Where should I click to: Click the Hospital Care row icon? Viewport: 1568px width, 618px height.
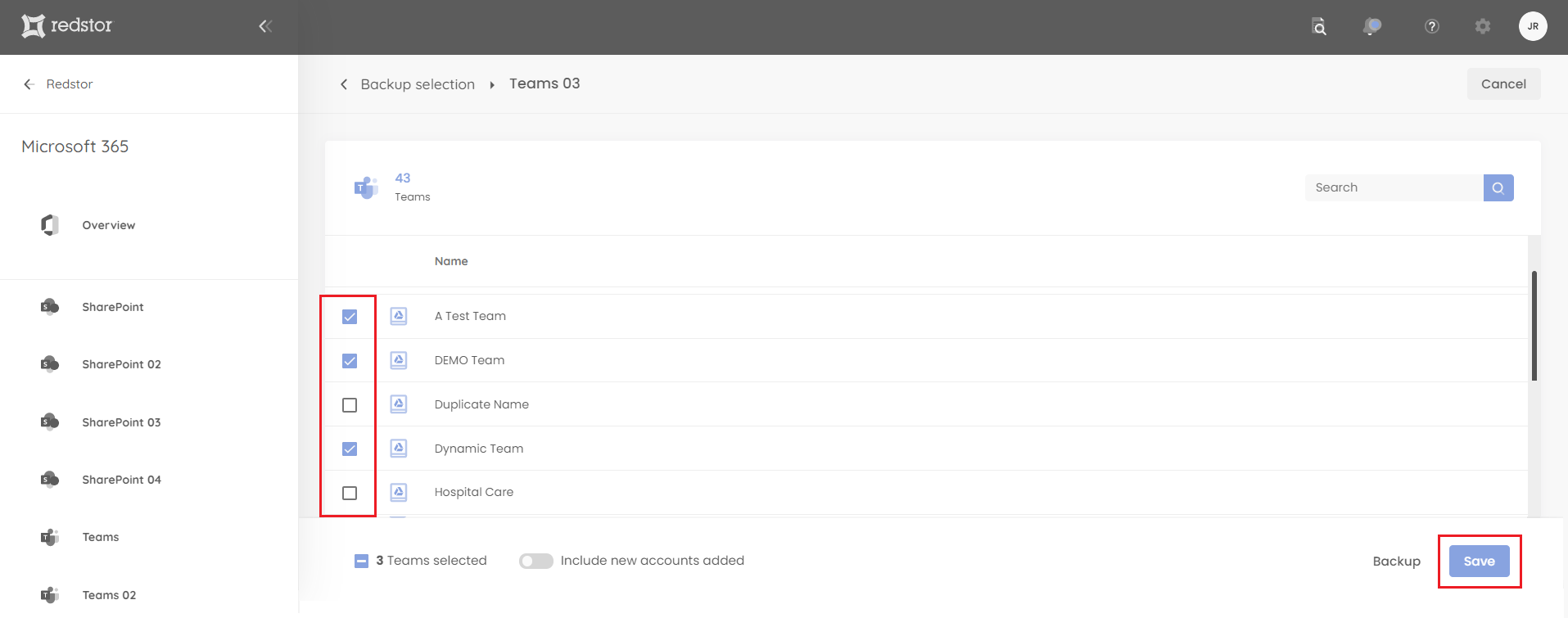[x=399, y=492]
